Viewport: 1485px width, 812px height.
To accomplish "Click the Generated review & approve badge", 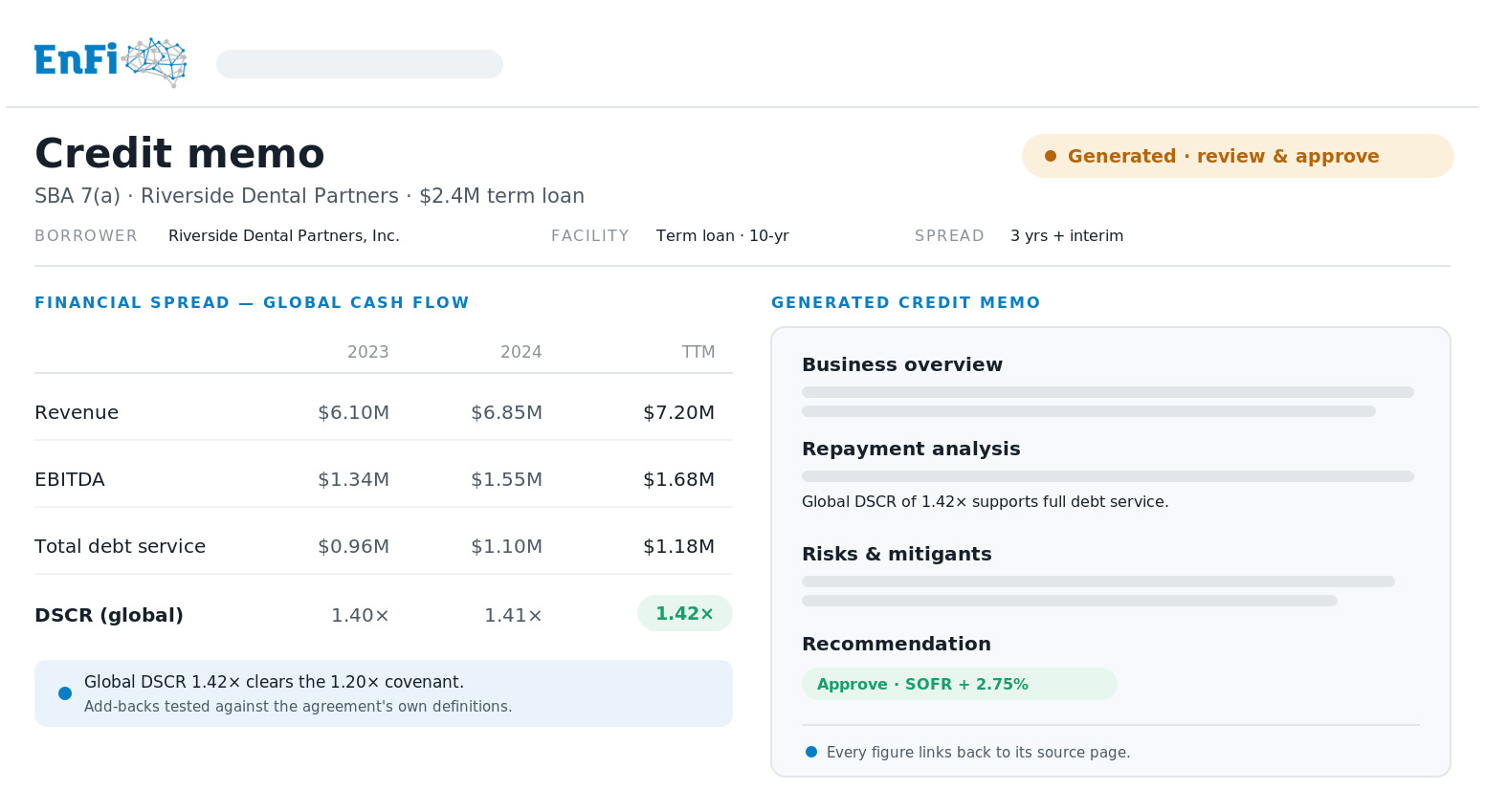I will tap(1238, 156).
